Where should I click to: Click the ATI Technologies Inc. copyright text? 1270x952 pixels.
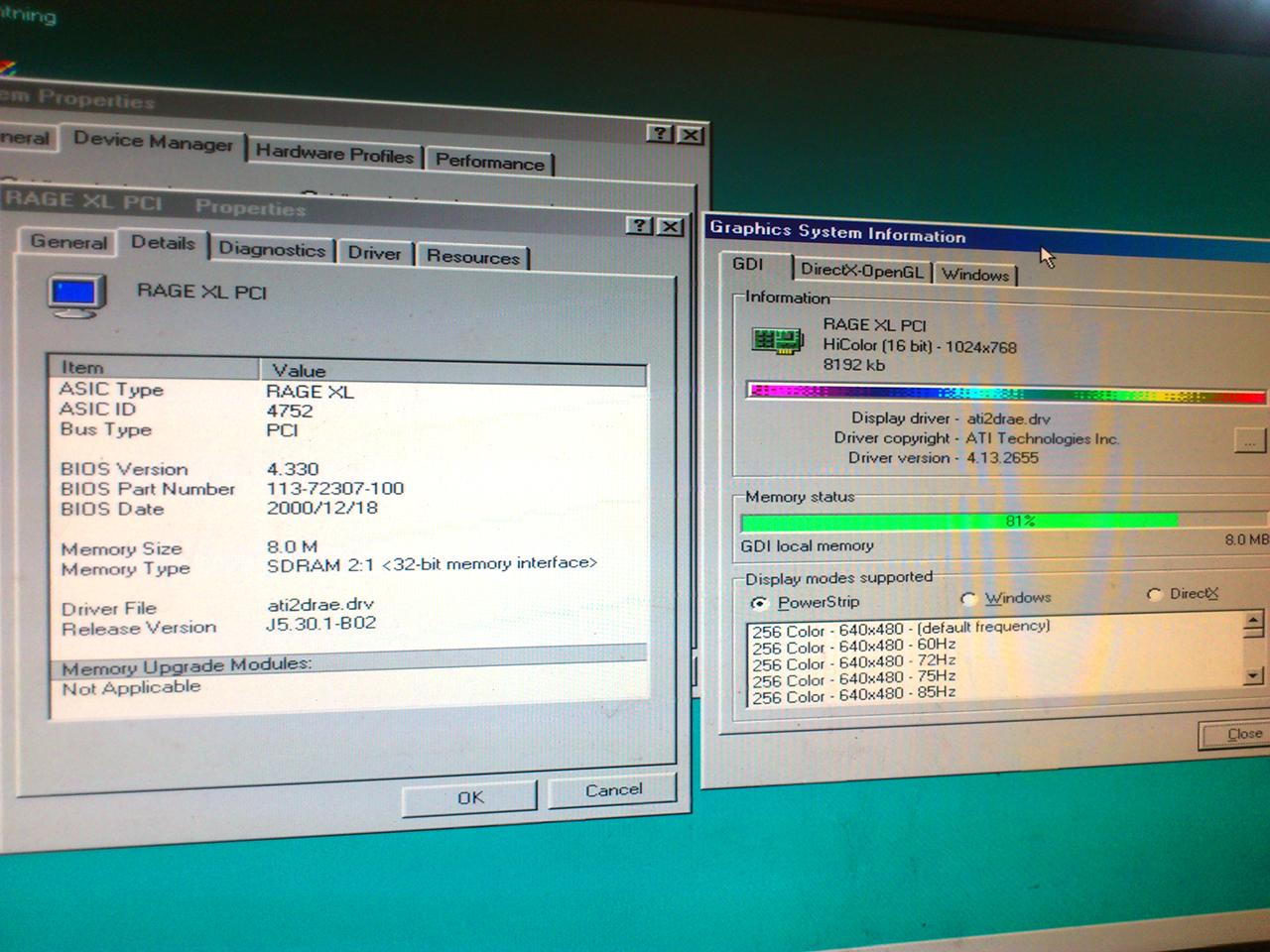click(1043, 438)
